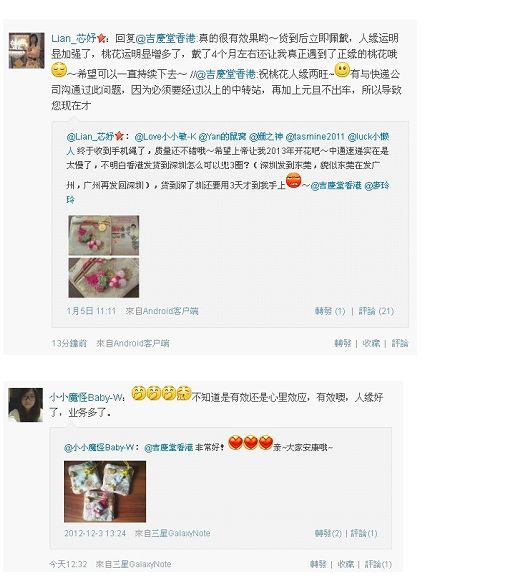Open the top photo thumbnail of the phone charm
The width and height of the screenshot is (524, 577).
coord(104,236)
